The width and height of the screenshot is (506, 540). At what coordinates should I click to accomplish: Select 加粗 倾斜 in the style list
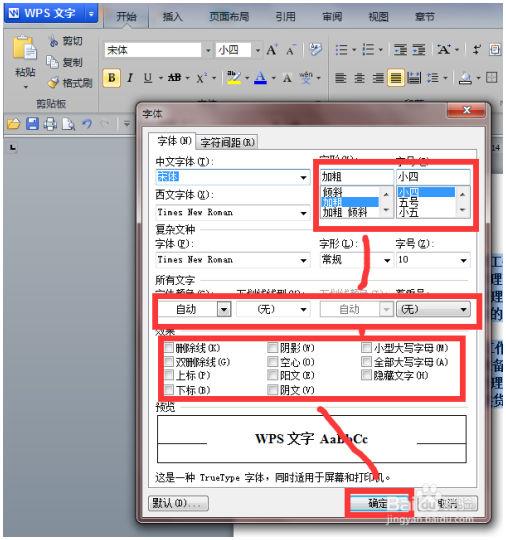pos(345,212)
